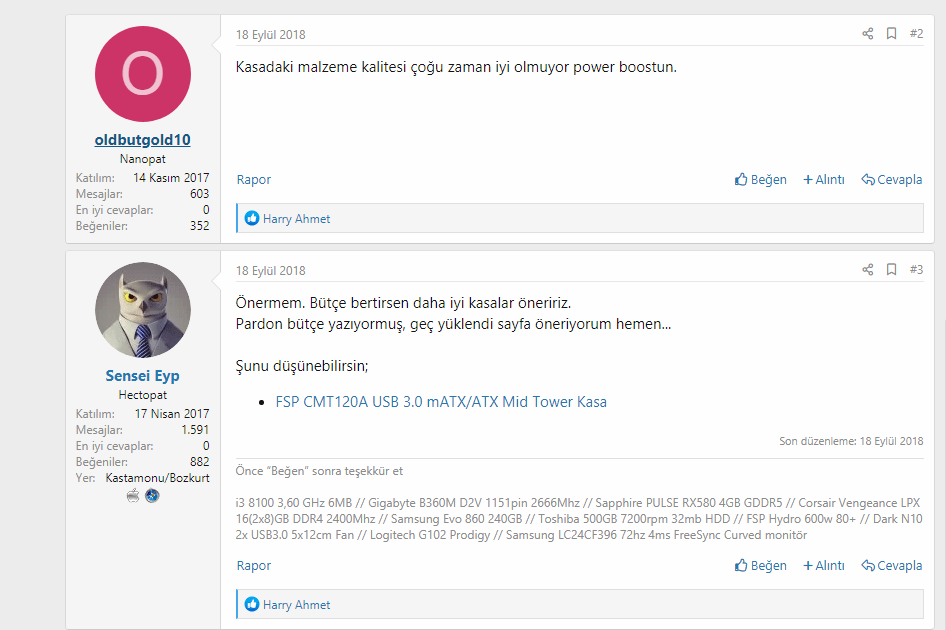
Task: Share post #2 via share icon
Action: (x=868, y=34)
